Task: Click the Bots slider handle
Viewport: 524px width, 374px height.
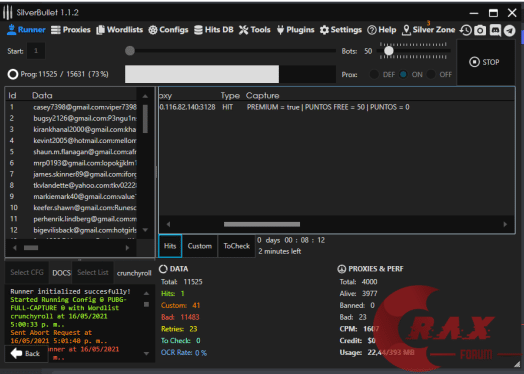Action: coord(388,51)
